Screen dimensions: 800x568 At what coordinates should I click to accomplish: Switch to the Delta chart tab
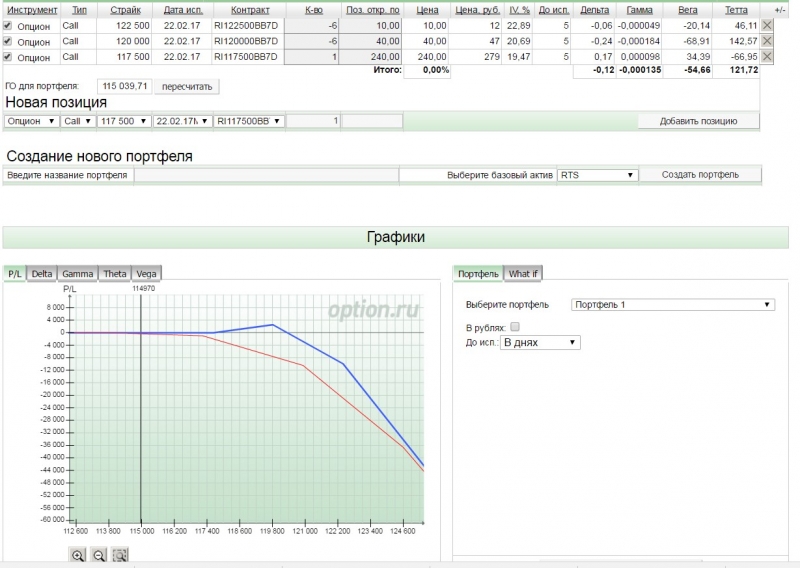pyautogui.click(x=42, y=274)
